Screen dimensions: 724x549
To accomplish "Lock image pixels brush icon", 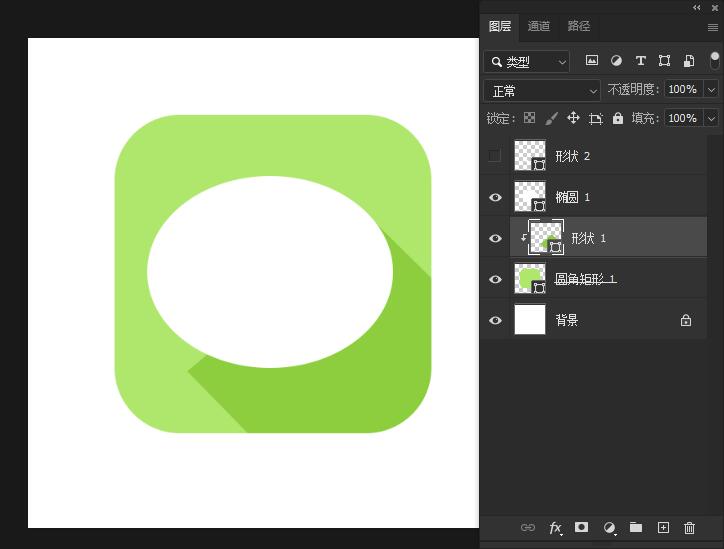I will point(551,118).
